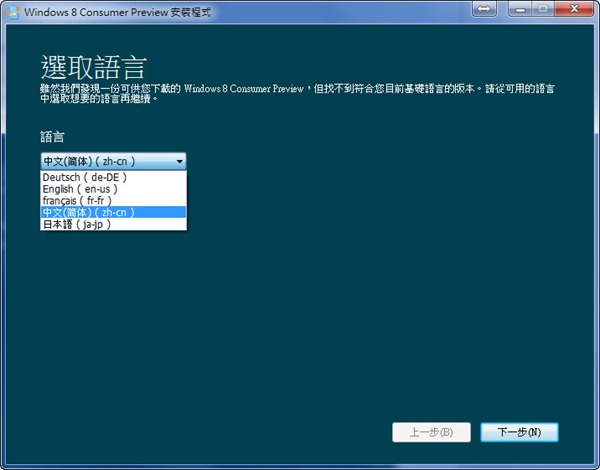The width and height of the screenshot is (600, 470).
Task: Choose English ( en-us ) language option
Action: (x=113, y=189)
